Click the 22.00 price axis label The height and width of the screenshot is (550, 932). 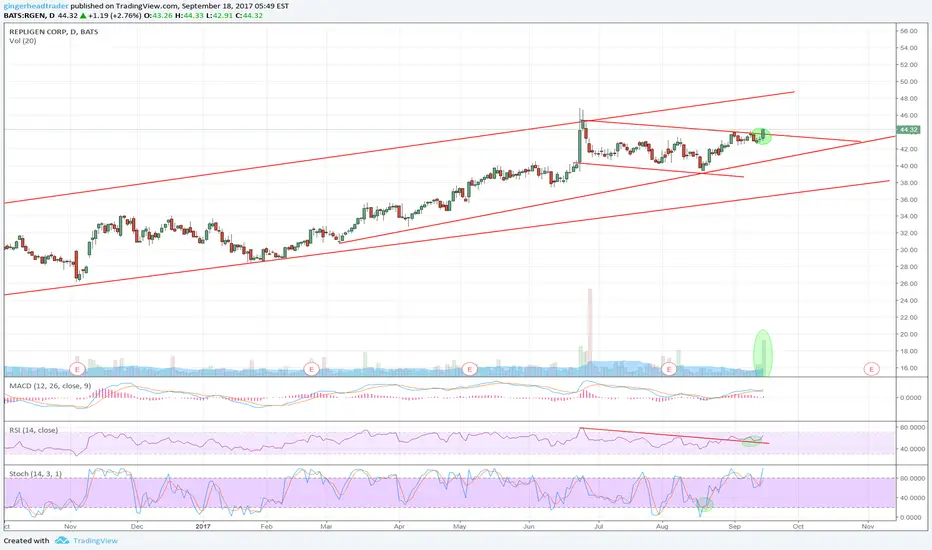(x=908, y=318)
